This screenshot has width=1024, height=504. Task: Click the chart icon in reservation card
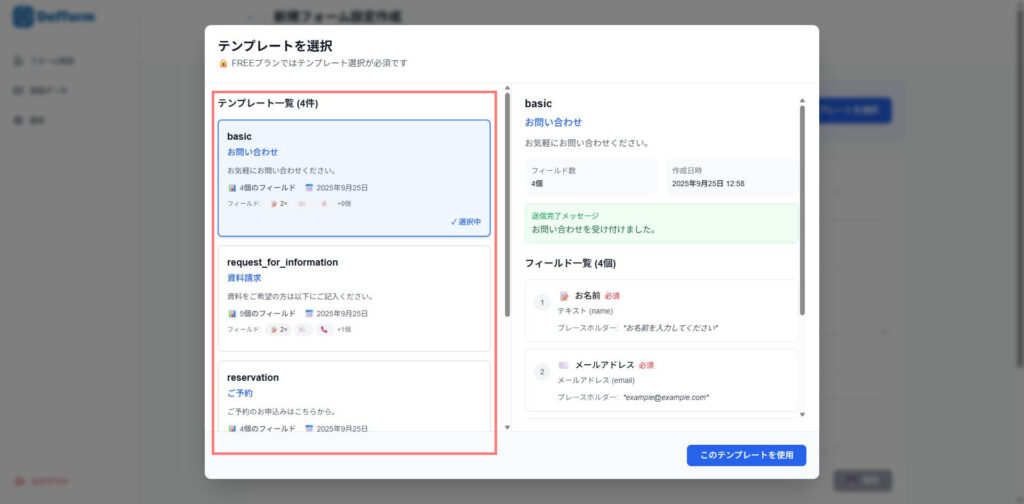tap(232, 428)
